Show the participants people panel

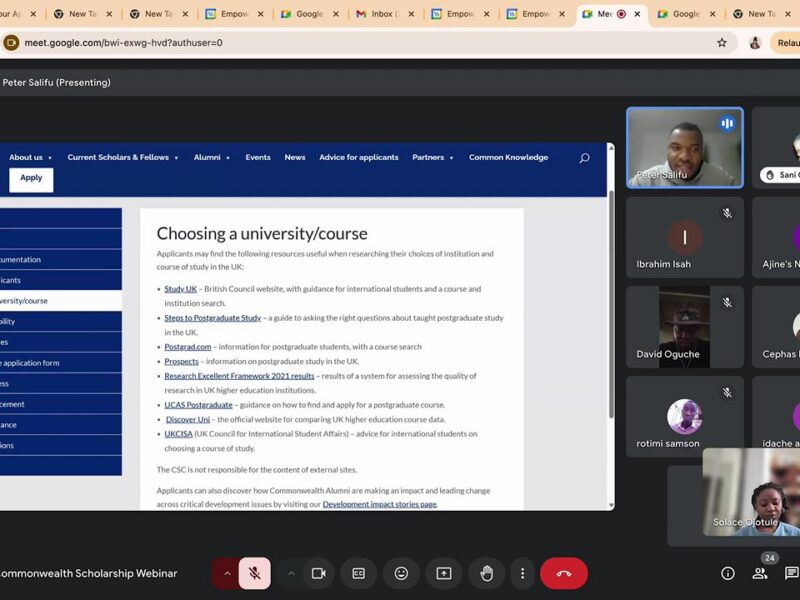coord(760,573)
